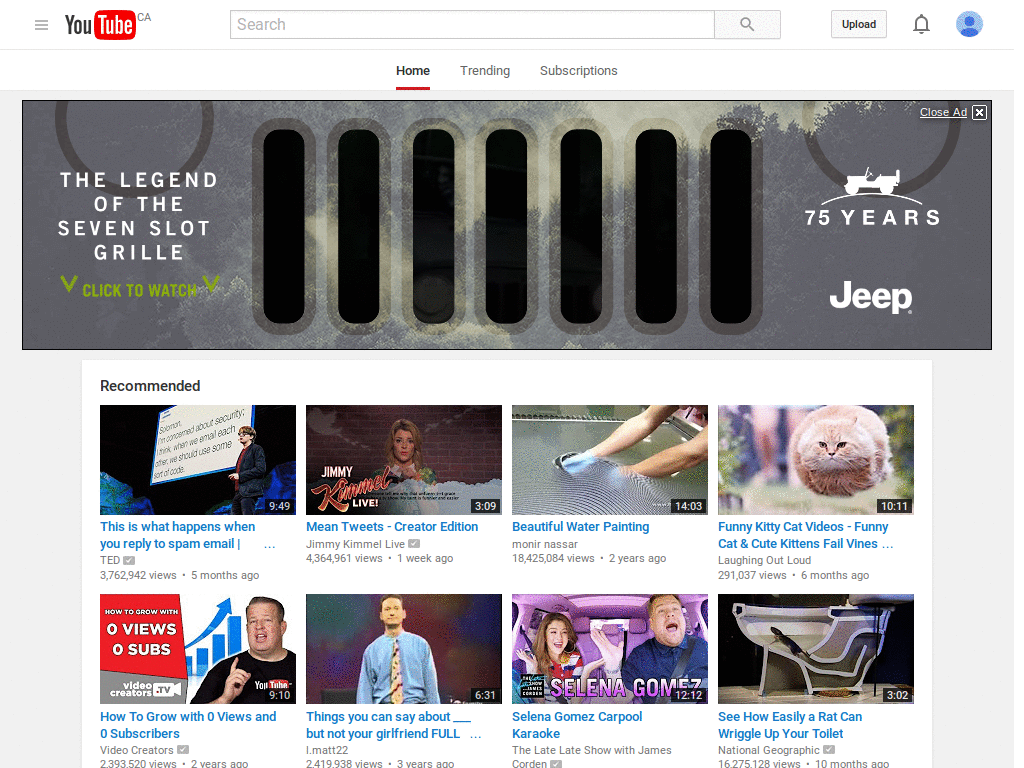Open the l.matt22 channel
The height and width of the screenshot is (768, 1024).
(327, 750)
